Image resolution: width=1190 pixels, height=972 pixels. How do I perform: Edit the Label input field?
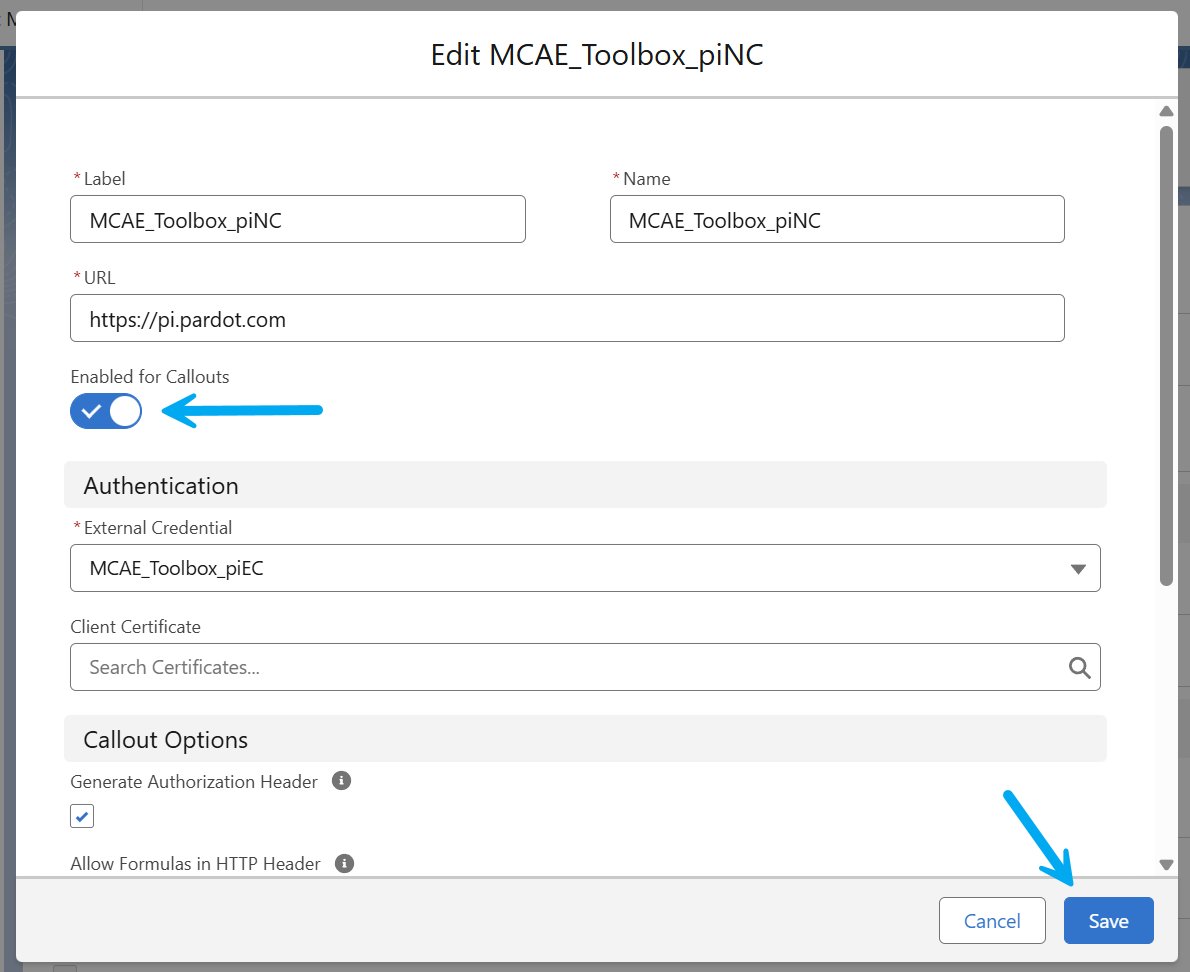tap(298, 219)
